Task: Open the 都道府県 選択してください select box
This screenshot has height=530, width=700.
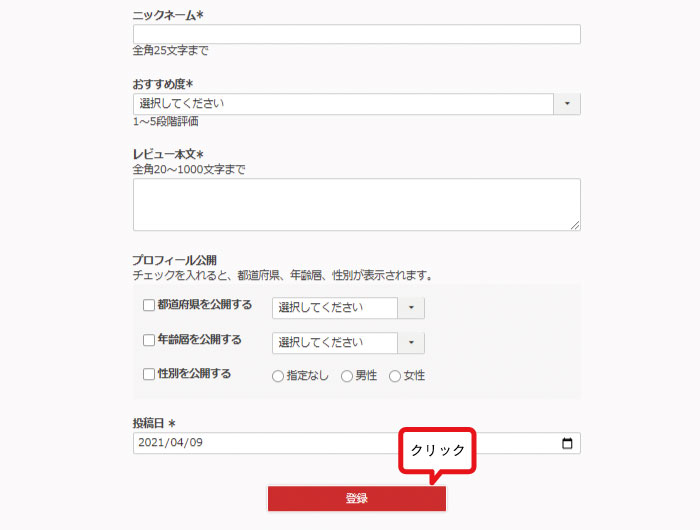Action: (335, 308)
